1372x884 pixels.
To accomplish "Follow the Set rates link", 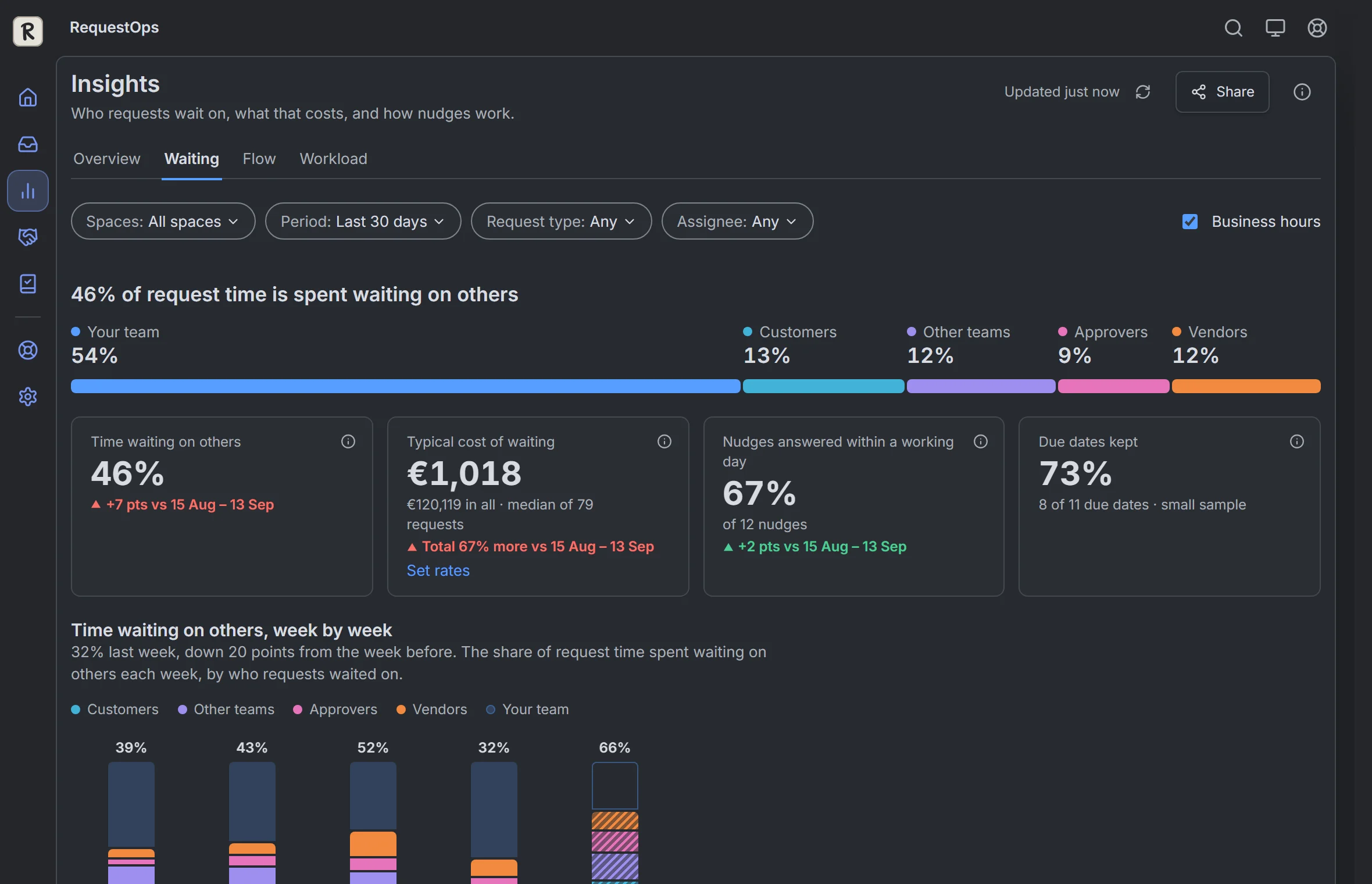I will click(x=438, y=571).
